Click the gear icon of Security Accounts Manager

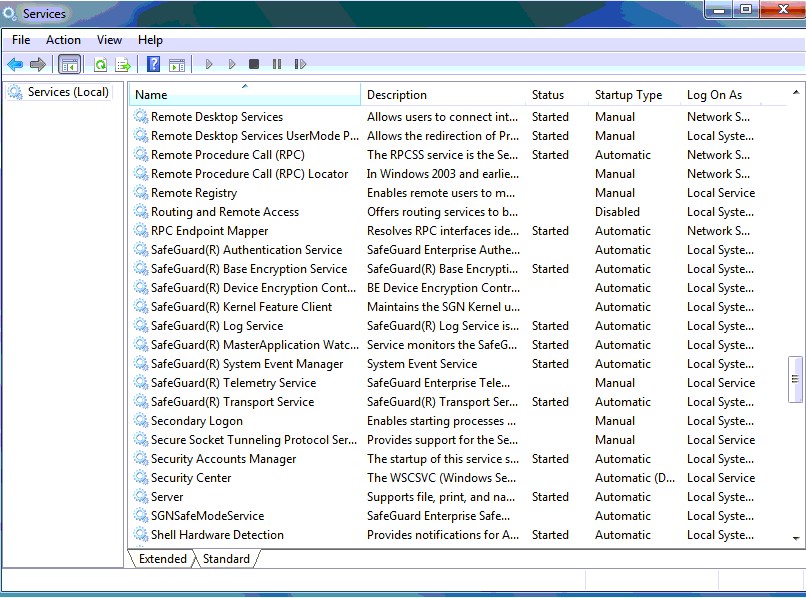[141, 459]
